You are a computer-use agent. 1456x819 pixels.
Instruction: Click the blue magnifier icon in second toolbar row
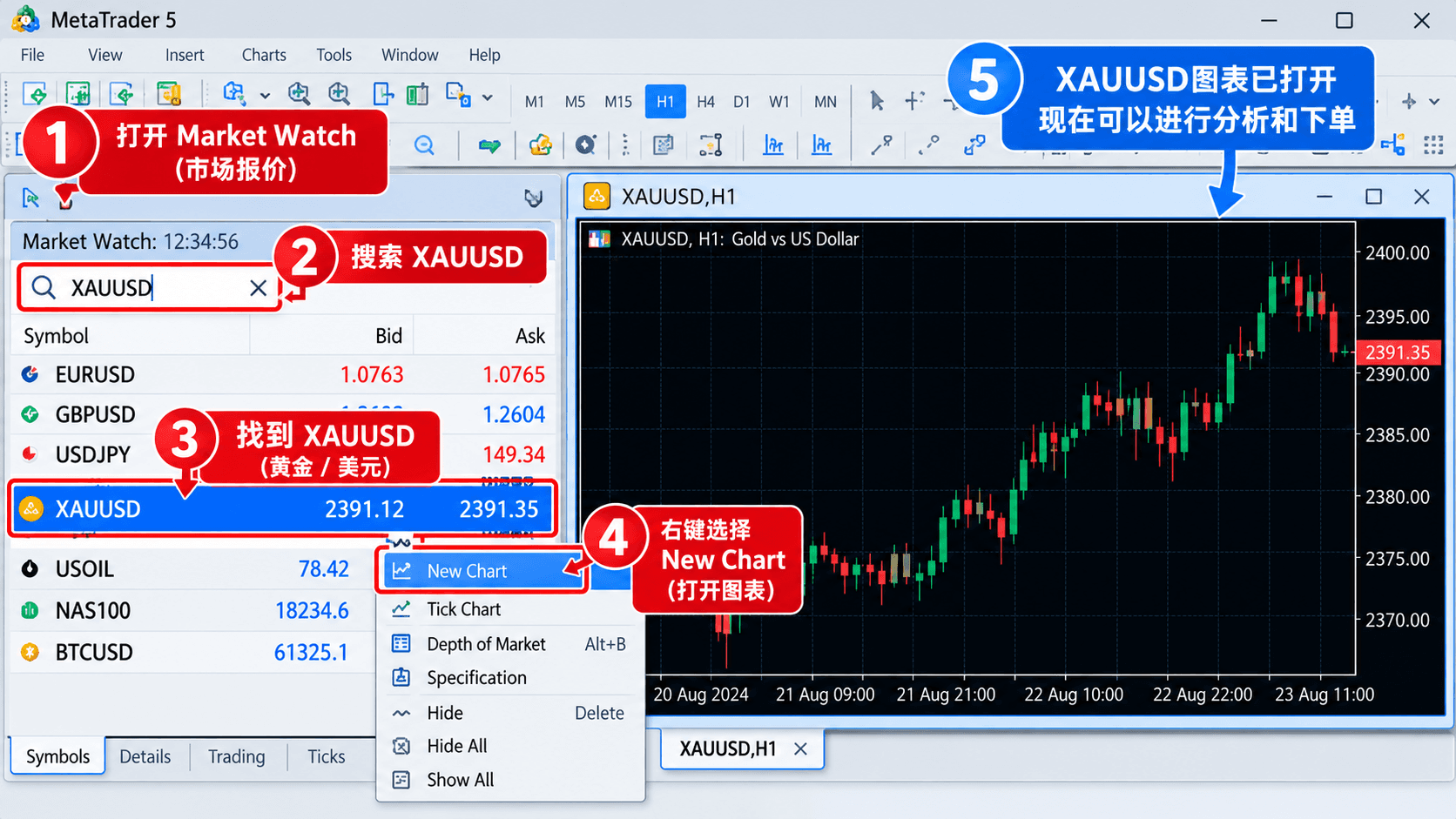click(x=424, y=144)
